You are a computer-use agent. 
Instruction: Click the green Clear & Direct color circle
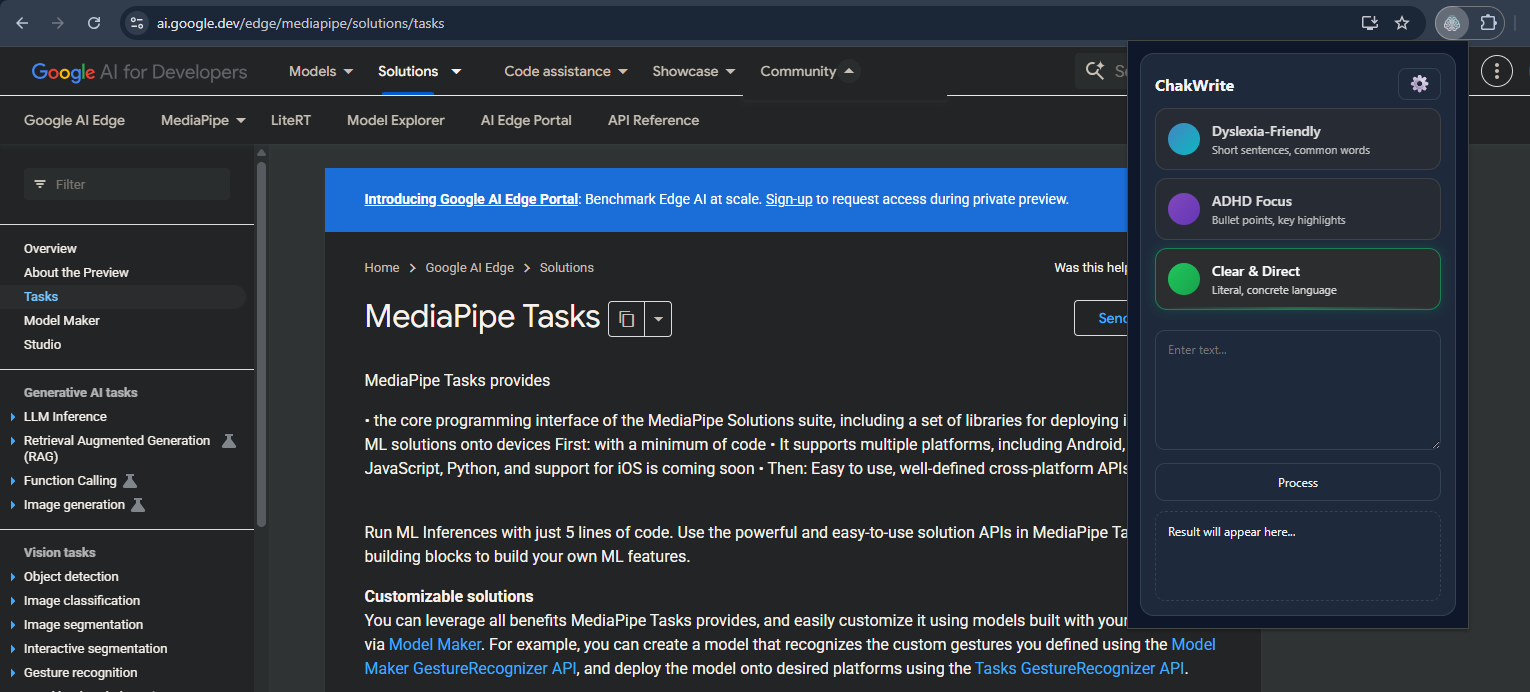pos(1184,279)
